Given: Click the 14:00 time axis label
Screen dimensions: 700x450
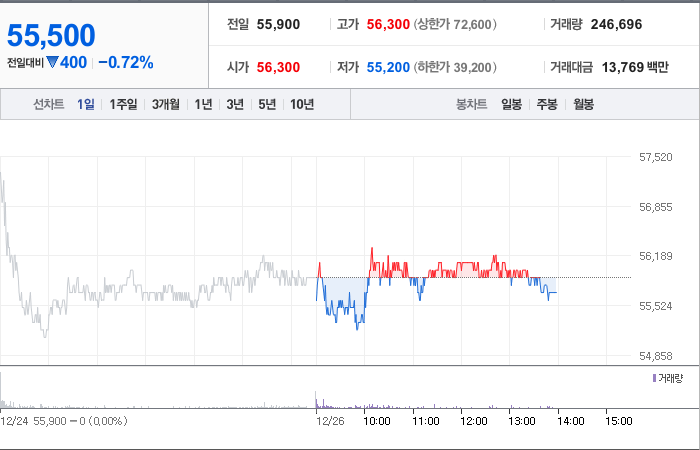Looking at the screenshot, I should pos(571,421).
